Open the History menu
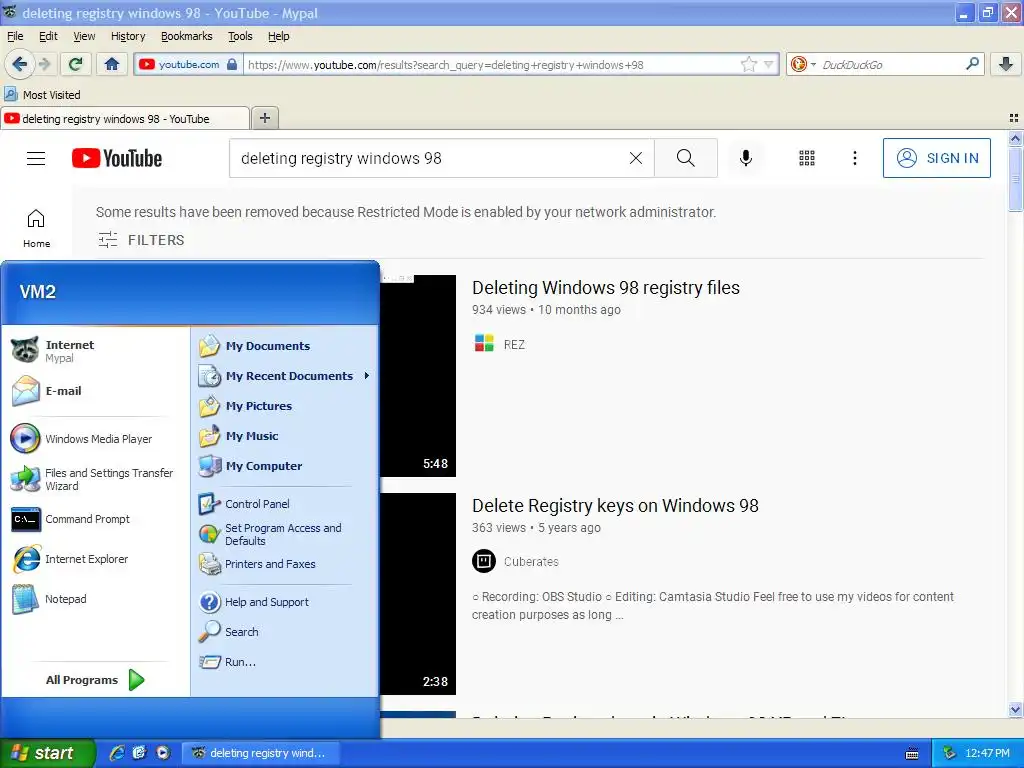Image resolution: width=1024 pixels, height=768 pixels. [x=128, y=36]
